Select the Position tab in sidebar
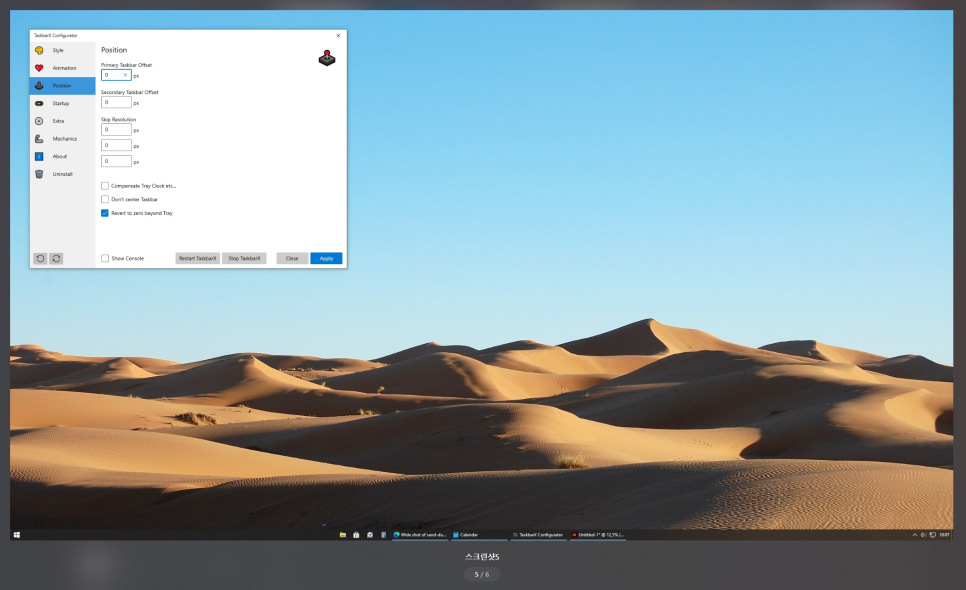Screen dimensions: 966x590 point(62,86)
